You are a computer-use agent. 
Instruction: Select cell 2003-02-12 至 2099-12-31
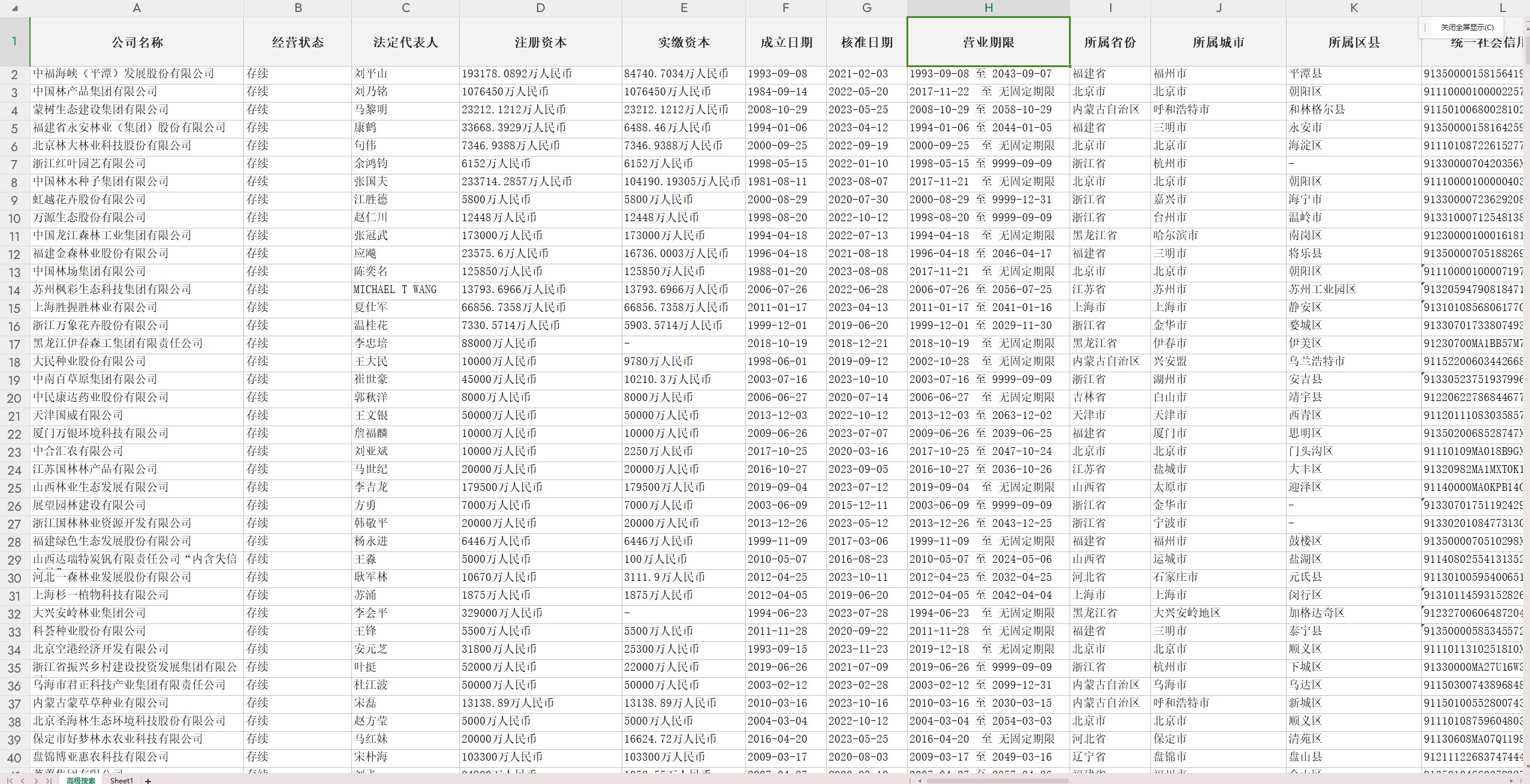tap(989, 685)
